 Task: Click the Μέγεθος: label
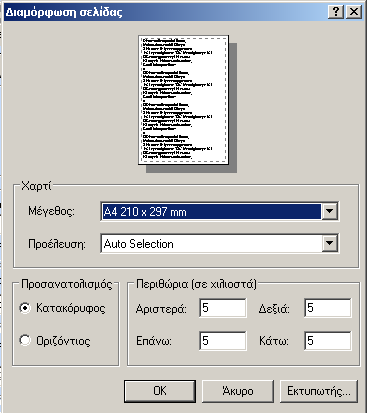(x=52, y=211)
